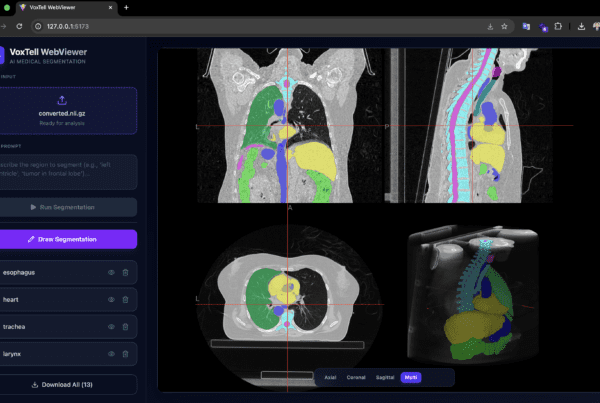This screenshot has height=403, width=600.
Task: Focus the segmentation prompt text field
Action: click(x=68, y=171)
